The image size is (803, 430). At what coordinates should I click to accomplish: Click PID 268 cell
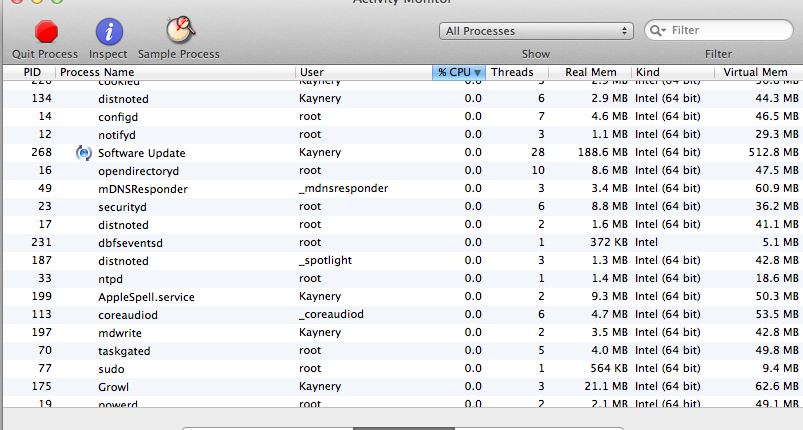[41, 153]
